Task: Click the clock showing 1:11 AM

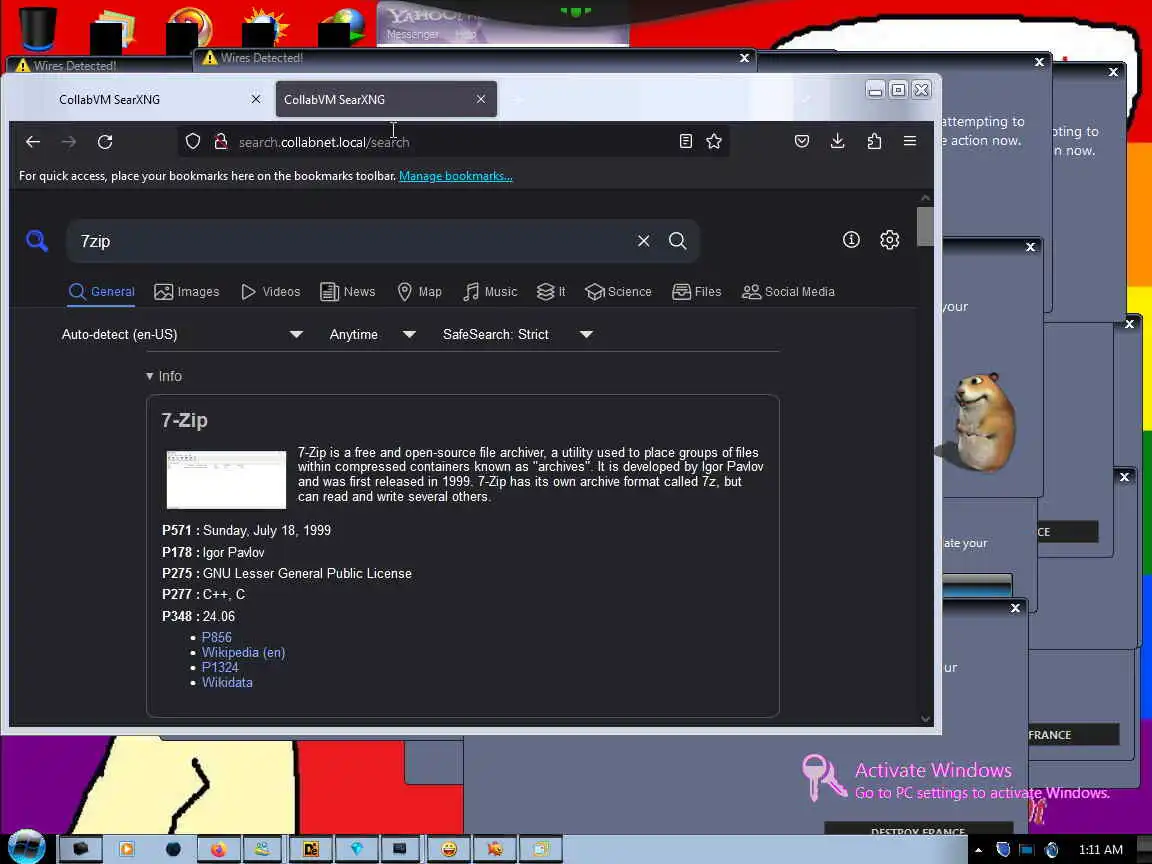Action: point(1101,850)
